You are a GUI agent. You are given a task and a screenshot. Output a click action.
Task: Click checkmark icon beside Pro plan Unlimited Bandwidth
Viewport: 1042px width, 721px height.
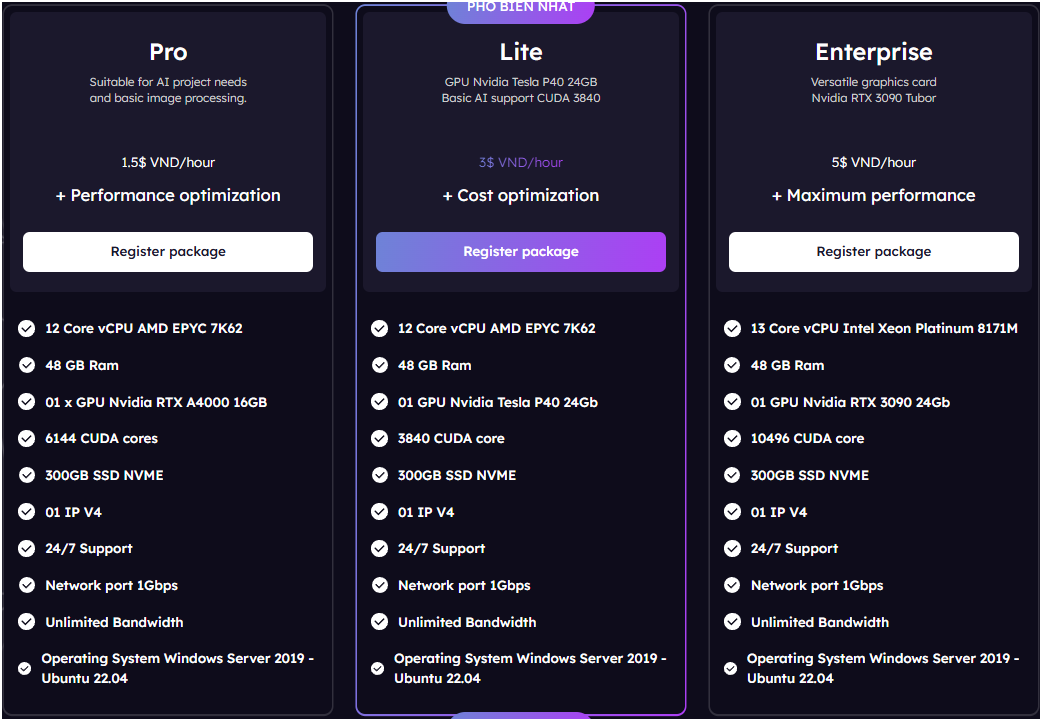coord(27,622)
